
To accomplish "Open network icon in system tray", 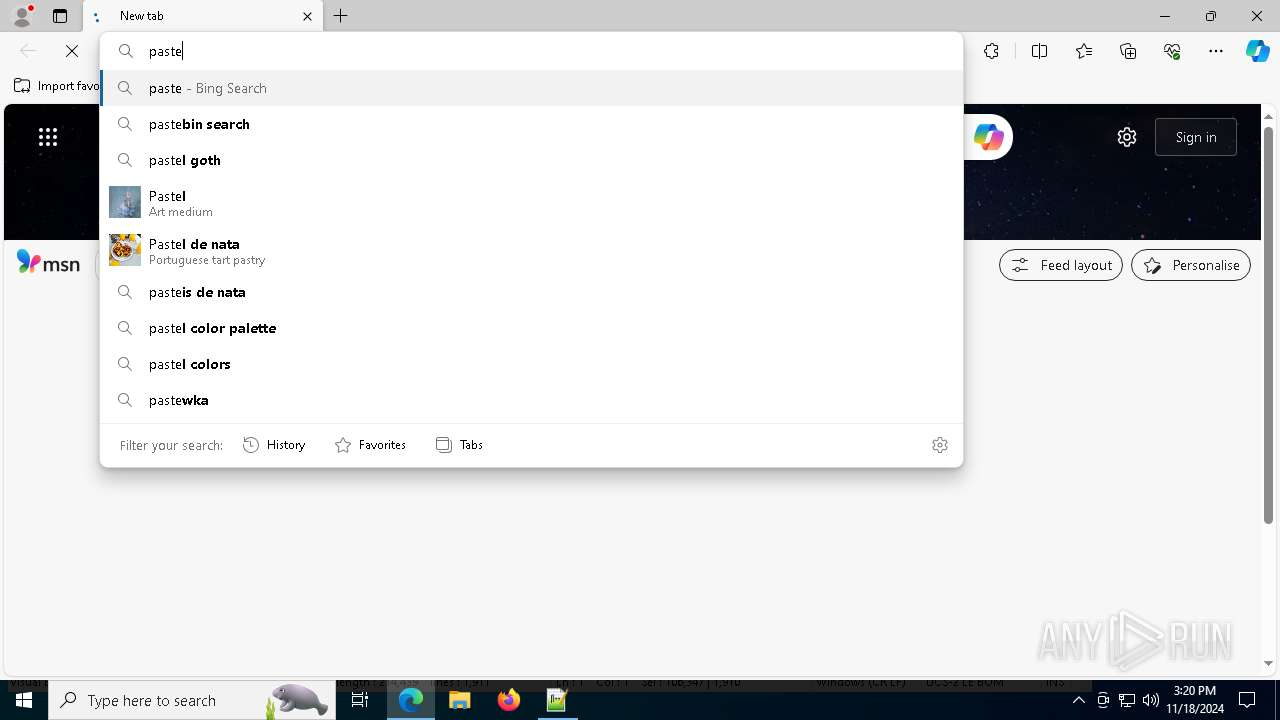I will tap(1127, 700).
